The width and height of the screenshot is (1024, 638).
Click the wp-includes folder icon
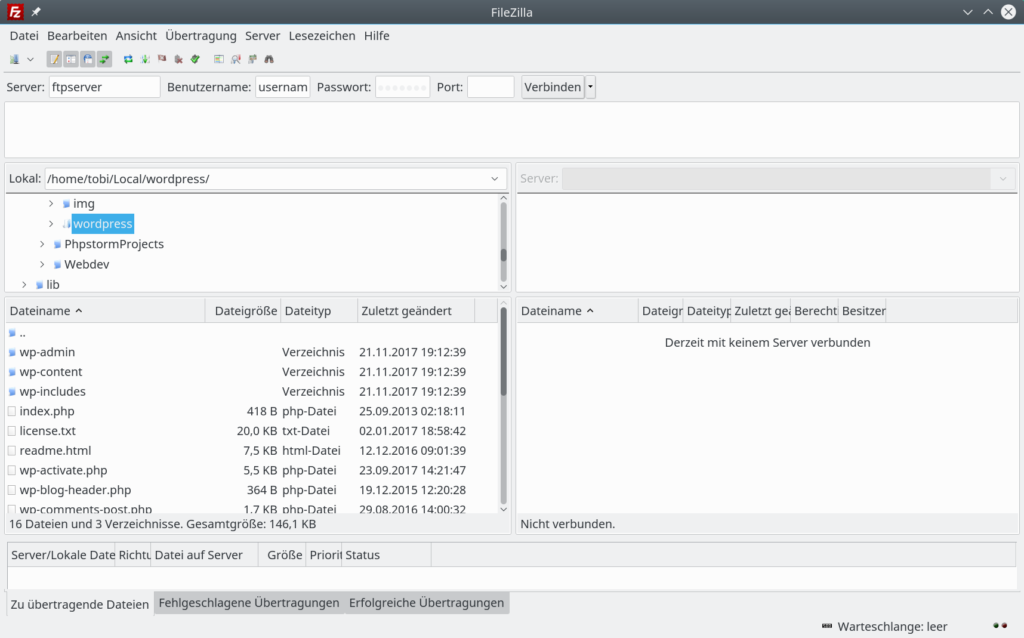[12, 391]
